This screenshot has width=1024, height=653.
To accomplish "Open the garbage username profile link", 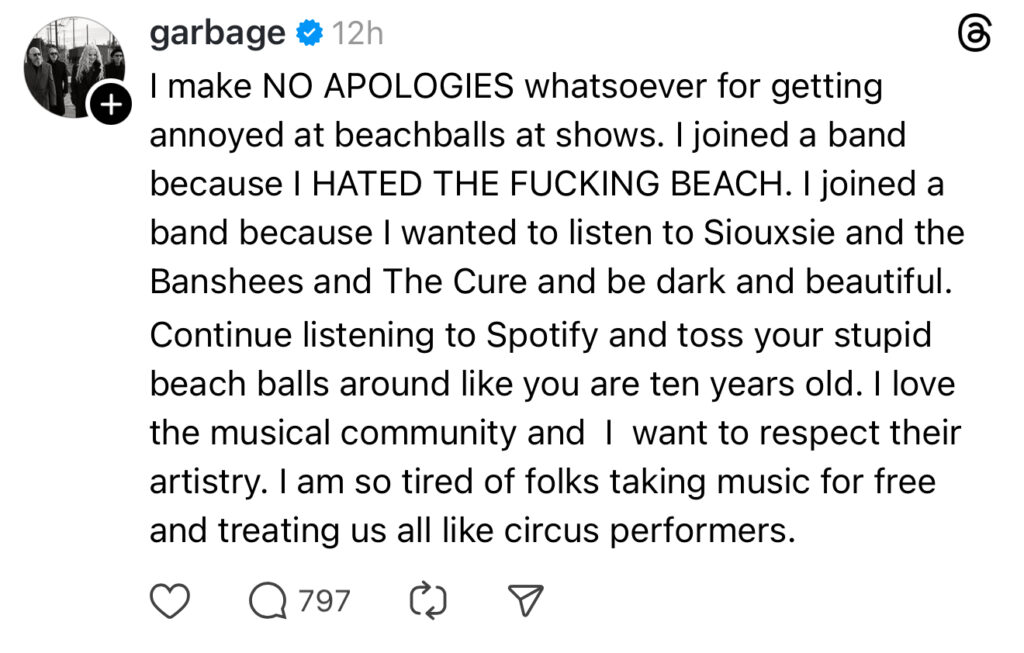I will [x=217, y=34].
